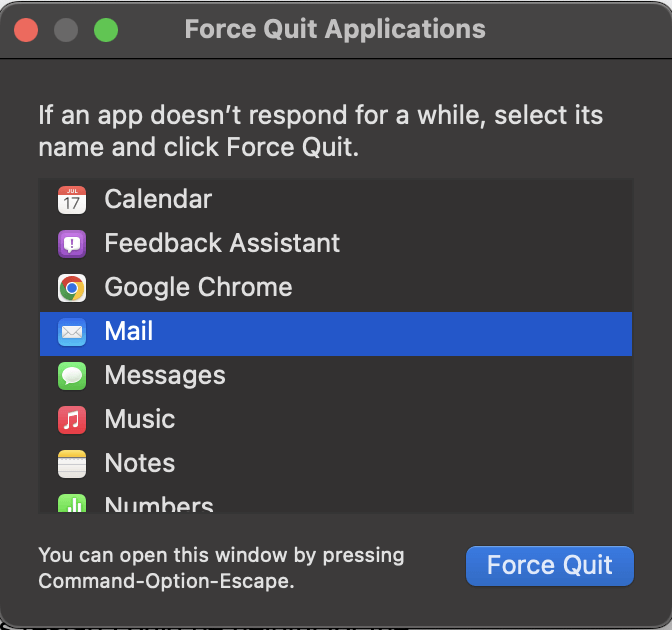The width and height of the screenshot is (672, 630).
Task: Select the highlighted Mail name
Action: tap(129, 332)
